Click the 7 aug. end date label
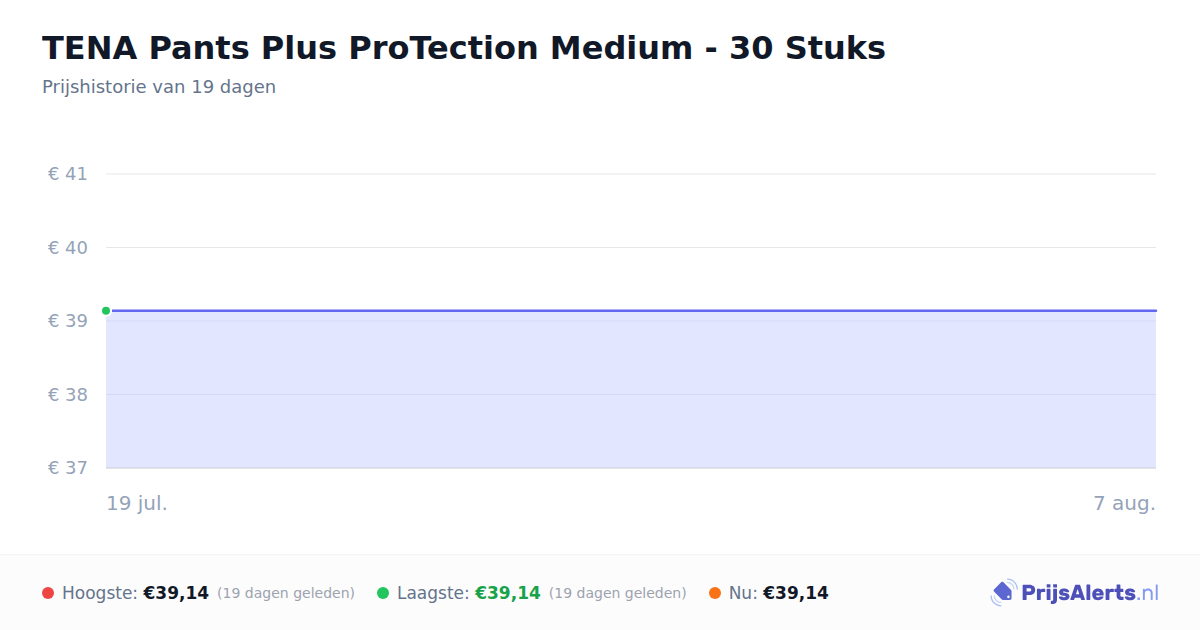1200x630 pixels. [1124, 503]
